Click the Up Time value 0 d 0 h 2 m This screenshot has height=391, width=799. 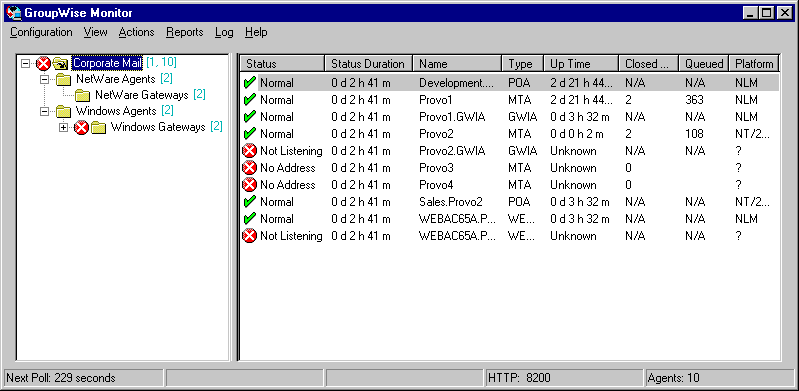click(577, 134)
